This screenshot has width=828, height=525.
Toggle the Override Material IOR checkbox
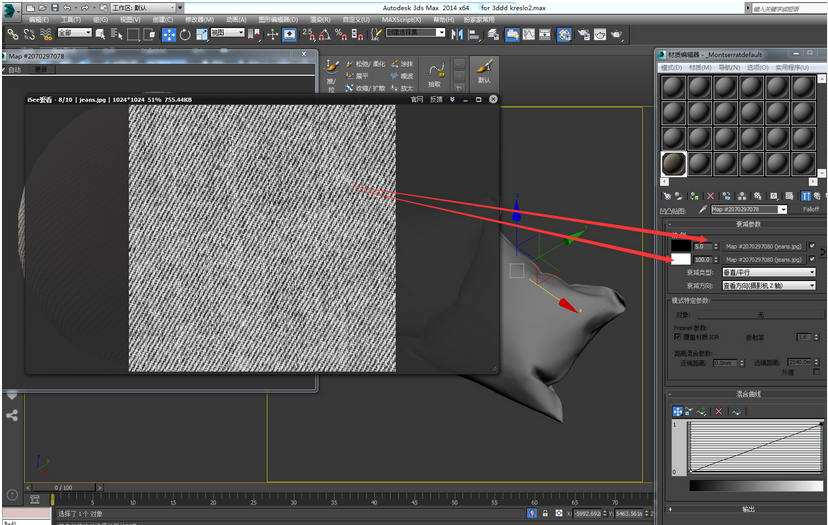click(x=677, y=336)
